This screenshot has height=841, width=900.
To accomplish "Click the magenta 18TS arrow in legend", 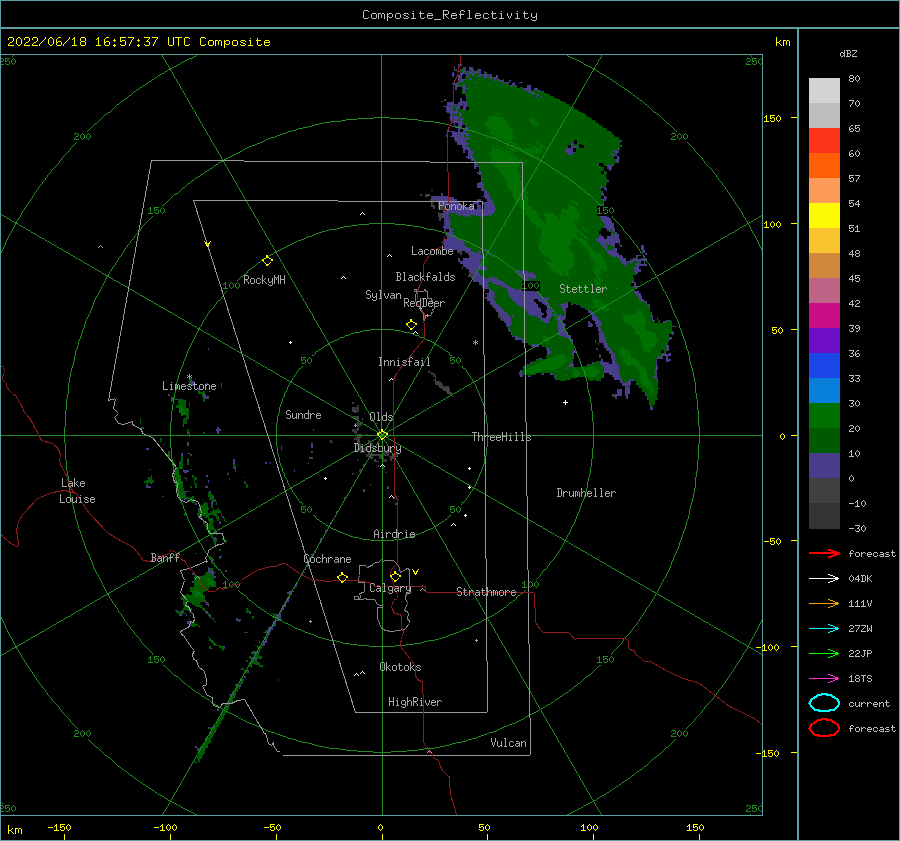I will coord(824,679).
